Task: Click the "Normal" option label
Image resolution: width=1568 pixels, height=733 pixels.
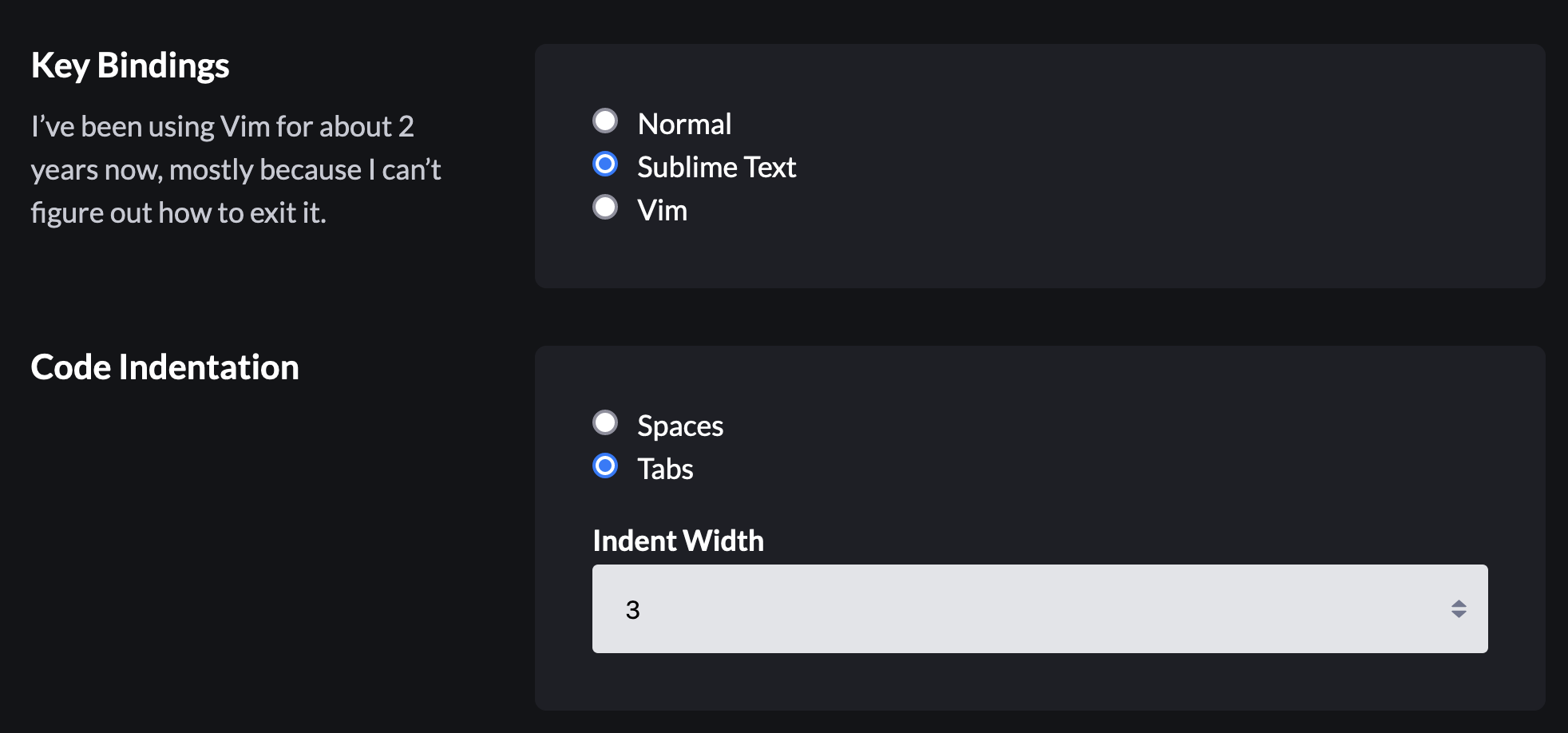Action: [684, 124]
